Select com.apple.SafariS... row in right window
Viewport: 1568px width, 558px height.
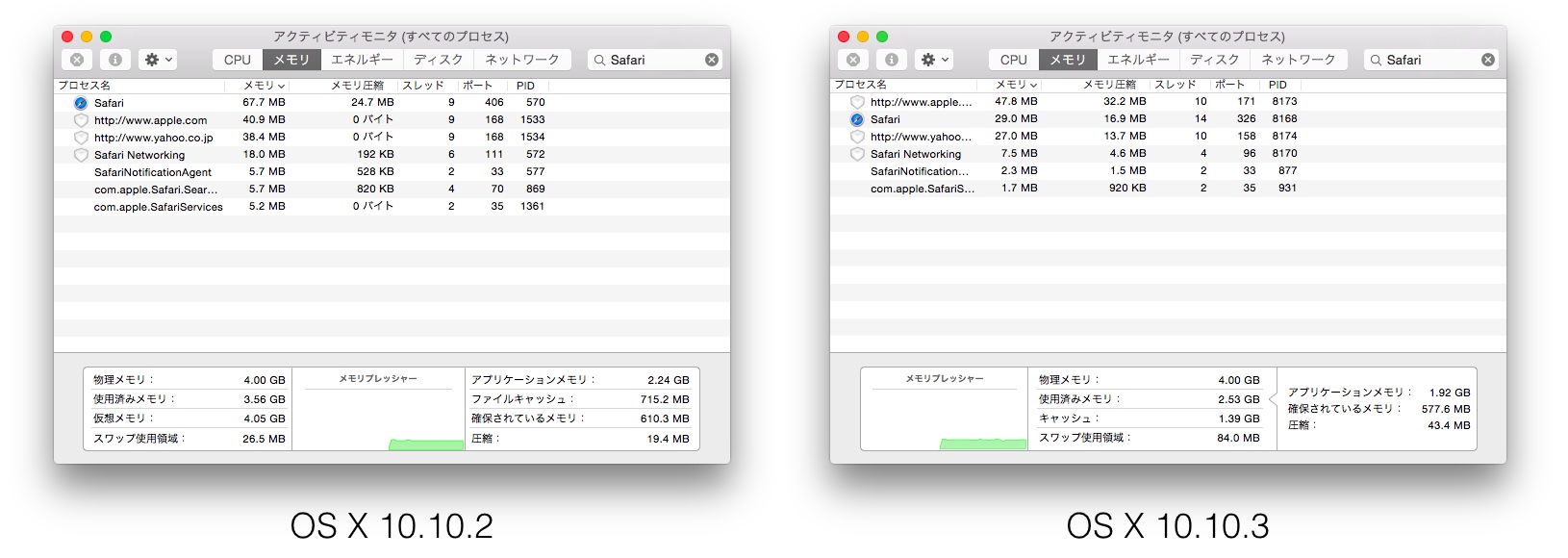pyautogui.click(x=1168, y=189)
